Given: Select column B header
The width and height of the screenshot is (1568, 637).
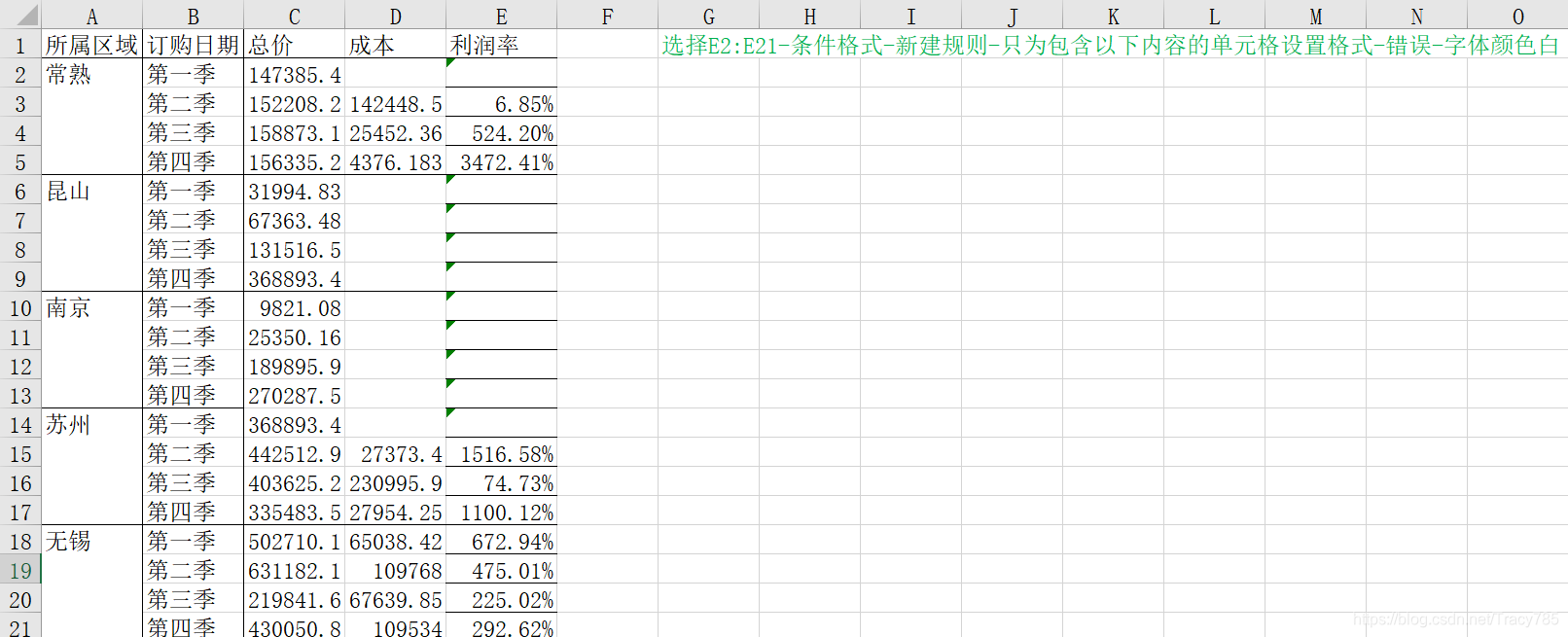Looking at the screenshot, I should pos(193,15).
